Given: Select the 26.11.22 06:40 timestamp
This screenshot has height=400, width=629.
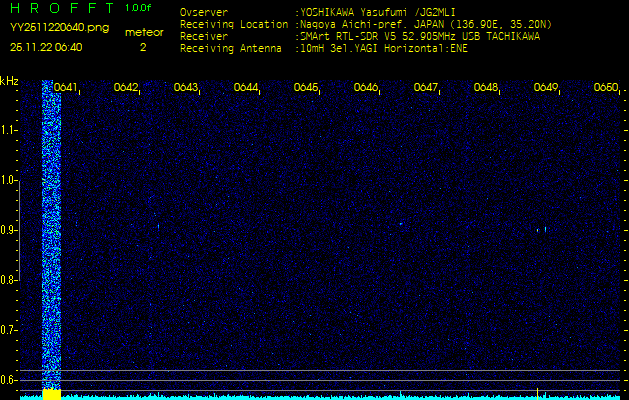Looking at the screenshot, I should point(46,47).
